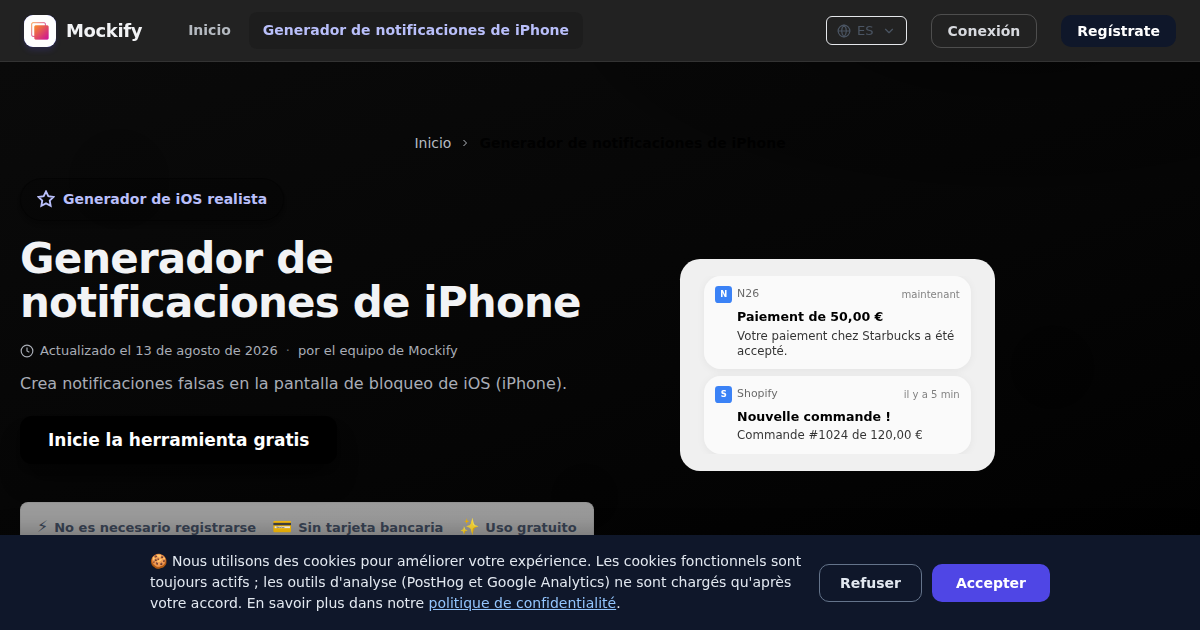1200x630 pixels.
Task: Click the credit card emoji icon
Action: pyautogui.click(x=282, y=527)
